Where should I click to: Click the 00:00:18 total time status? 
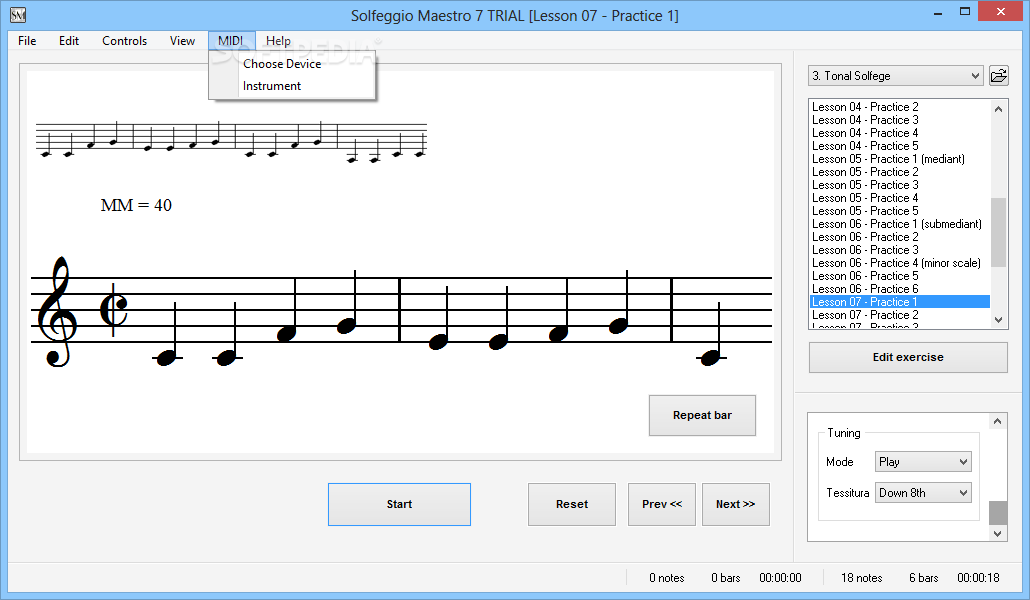tap(978, 578)
